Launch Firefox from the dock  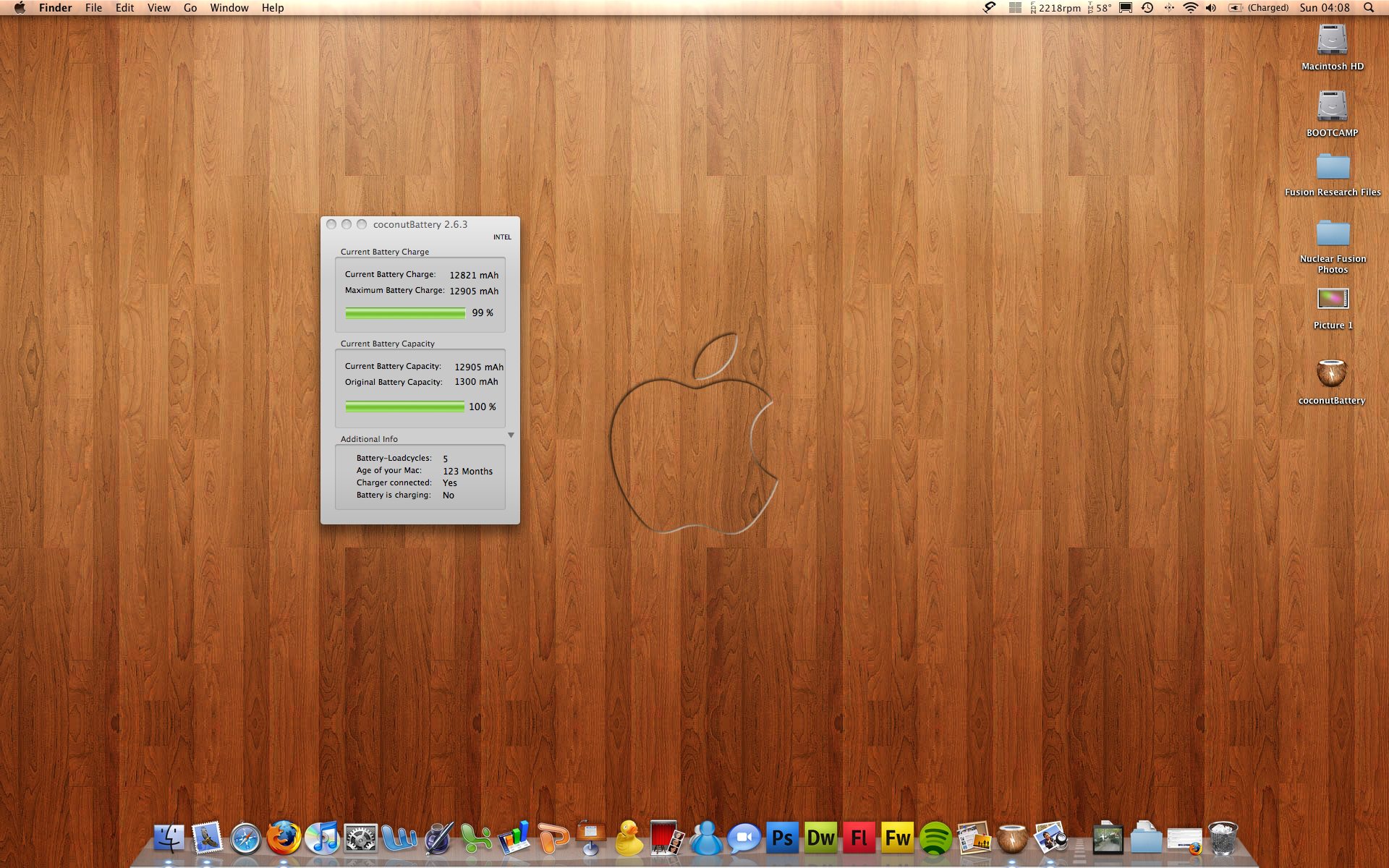(x=284, y=838)
